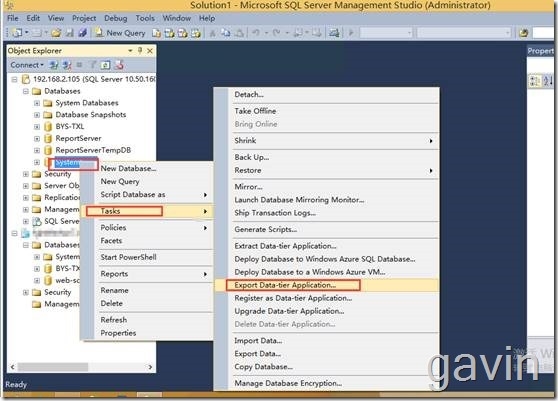Expand the System Databases folder
Viewport: 558px width, 401px height.
tap(37, 103)
